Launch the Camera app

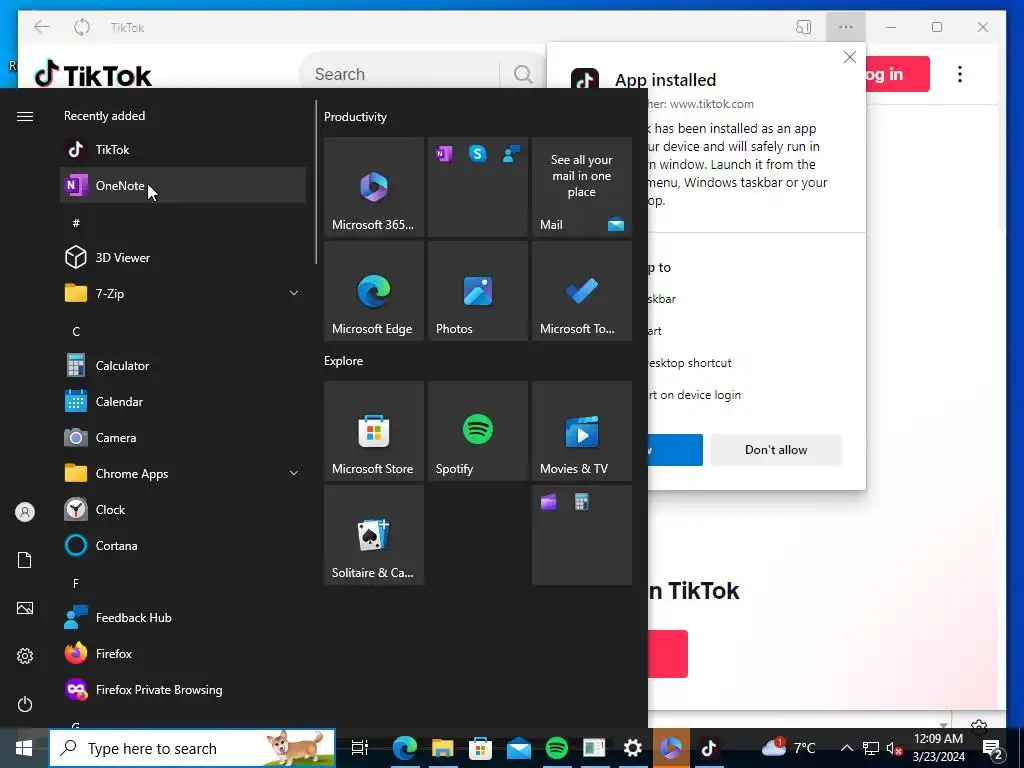tap(183, 438)
